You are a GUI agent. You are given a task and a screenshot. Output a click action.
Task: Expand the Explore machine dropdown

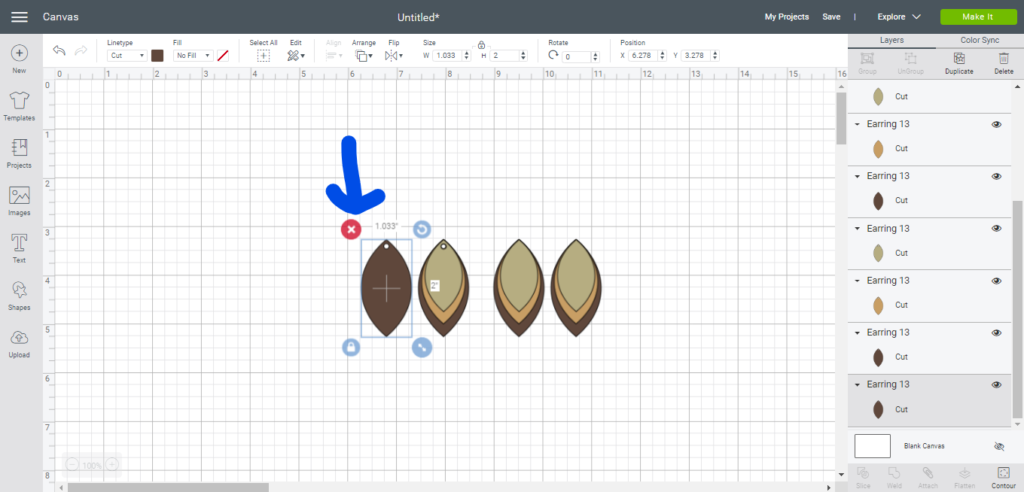point(899,17)
